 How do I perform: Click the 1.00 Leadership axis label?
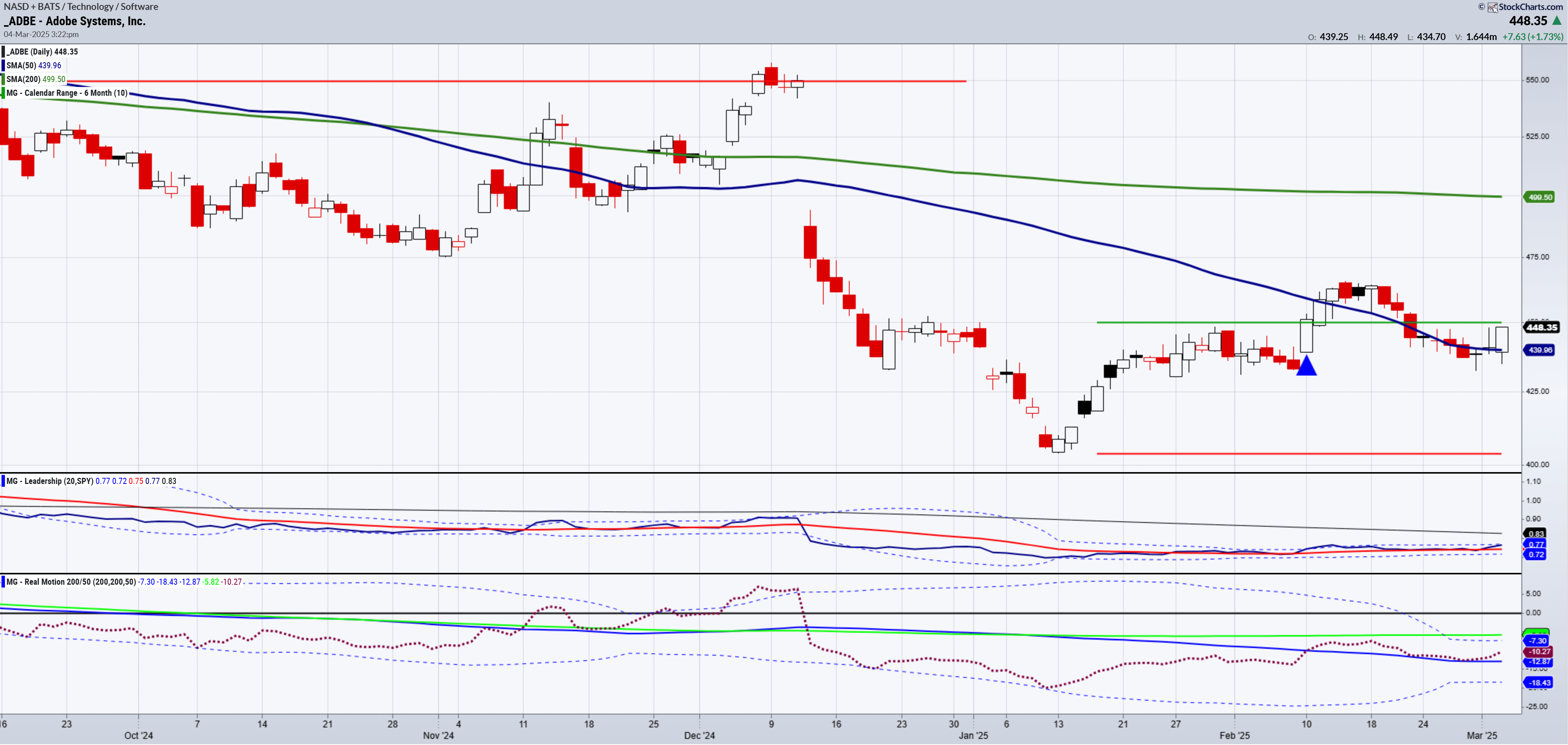[x=1533, y=500]
